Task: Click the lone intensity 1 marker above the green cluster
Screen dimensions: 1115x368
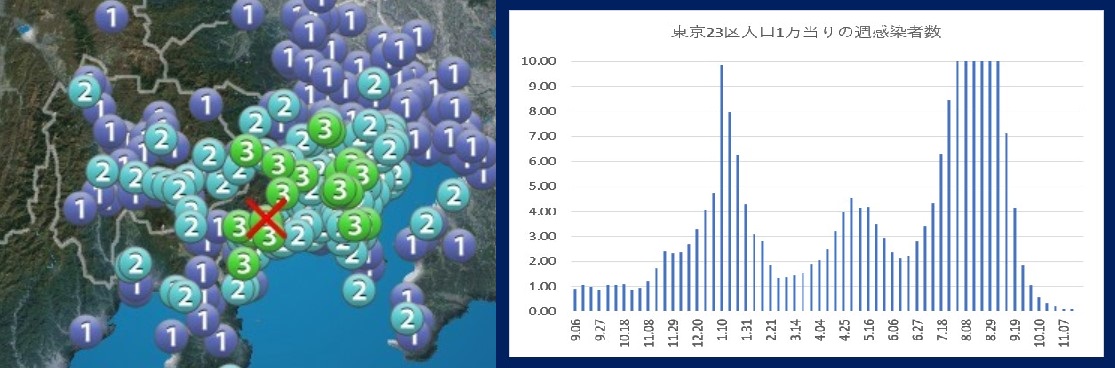Action: (x=206, y=106)
